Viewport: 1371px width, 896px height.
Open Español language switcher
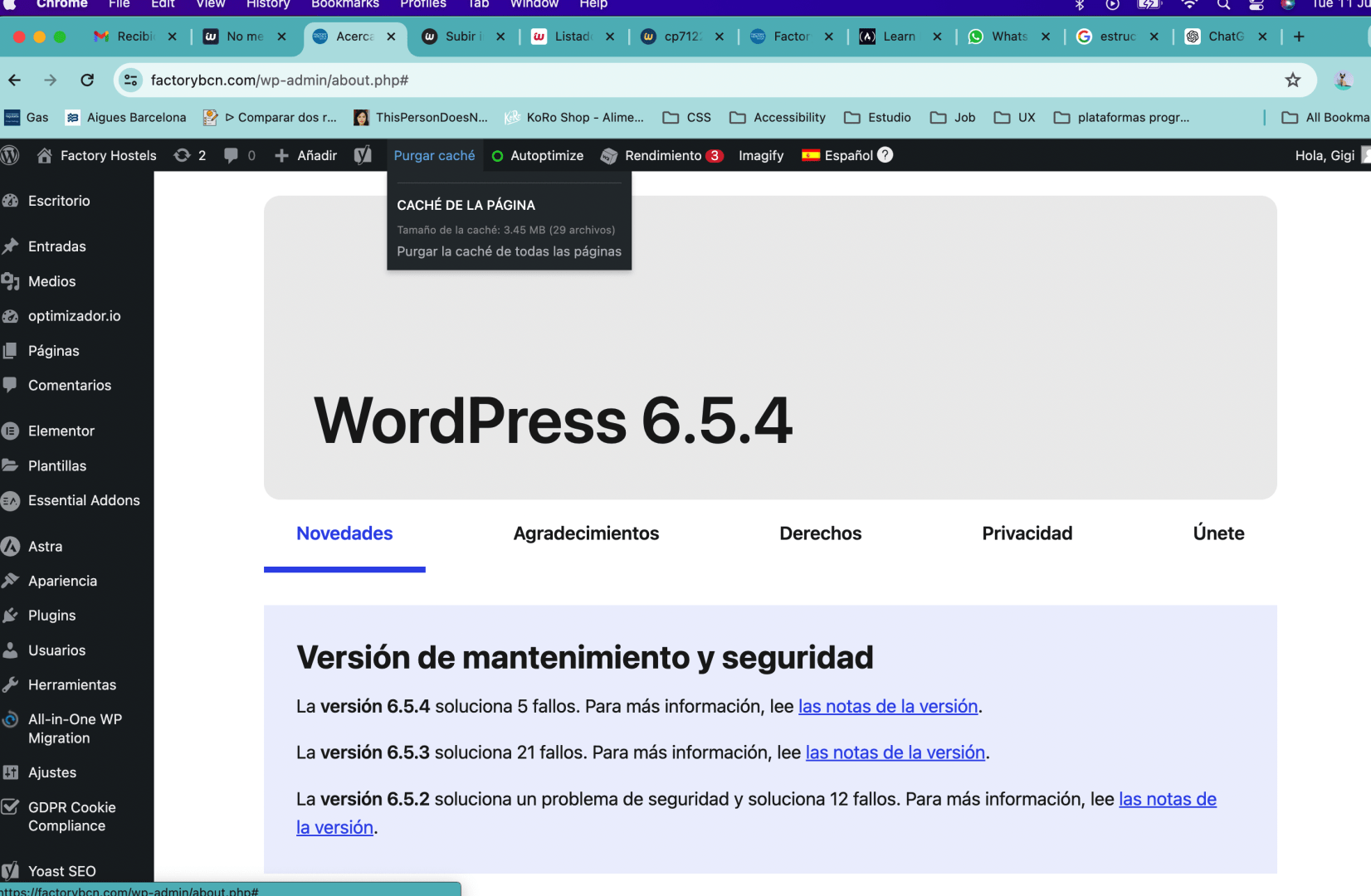point(837,155)
